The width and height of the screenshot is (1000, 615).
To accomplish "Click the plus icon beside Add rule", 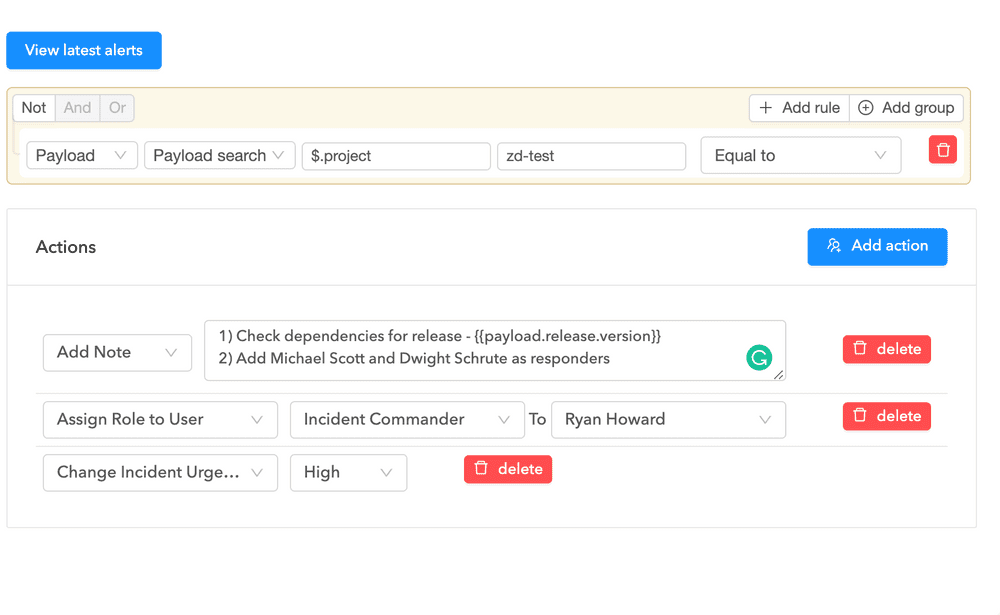I will point(764,107).
